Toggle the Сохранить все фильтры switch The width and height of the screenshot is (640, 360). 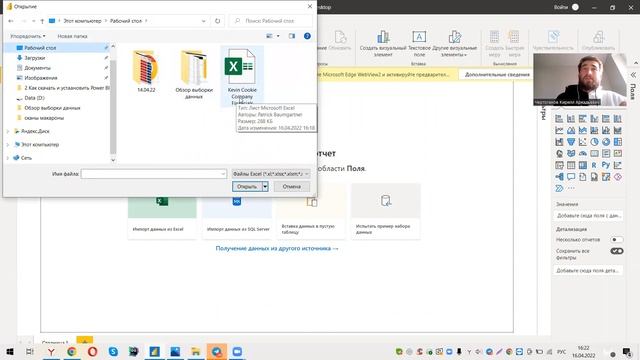point(617,251)
